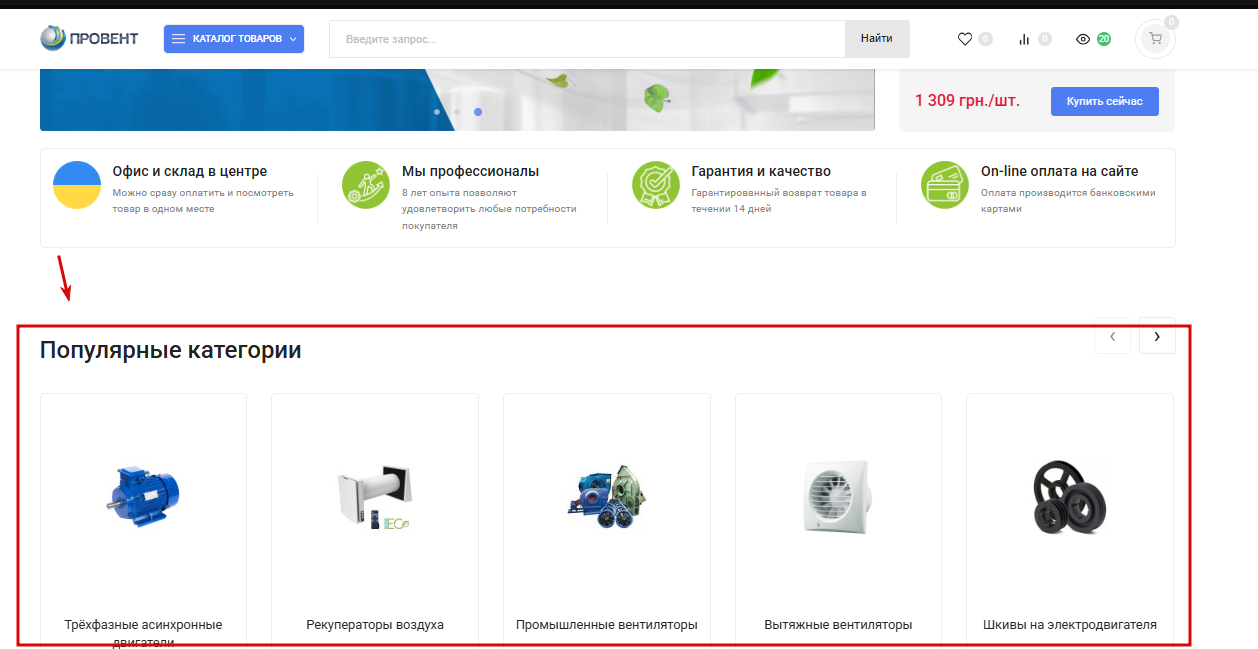Click the Офис и склад в центре heading
This screenshot has width=1258, height=649.
190,171
